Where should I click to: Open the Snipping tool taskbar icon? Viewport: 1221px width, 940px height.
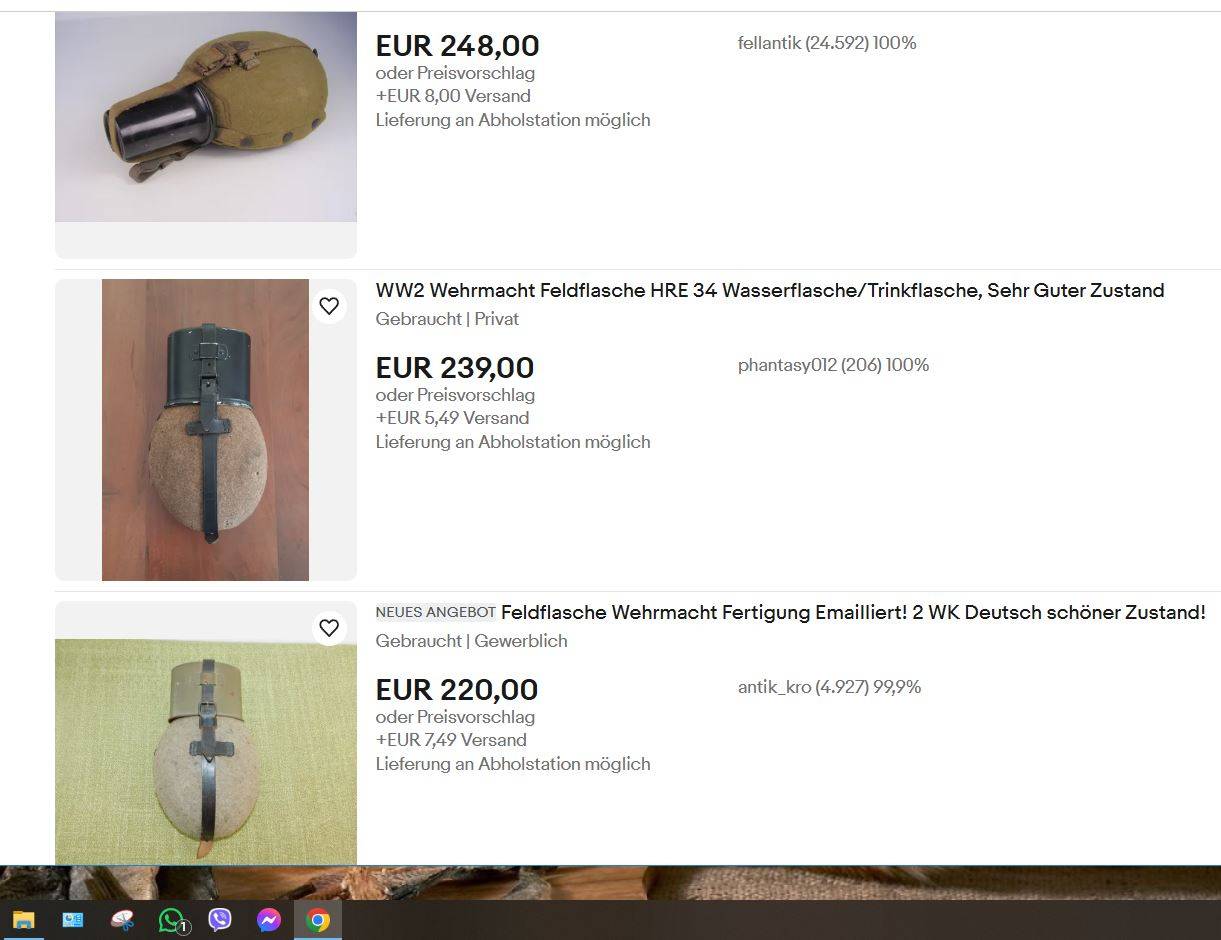point(122,920)
